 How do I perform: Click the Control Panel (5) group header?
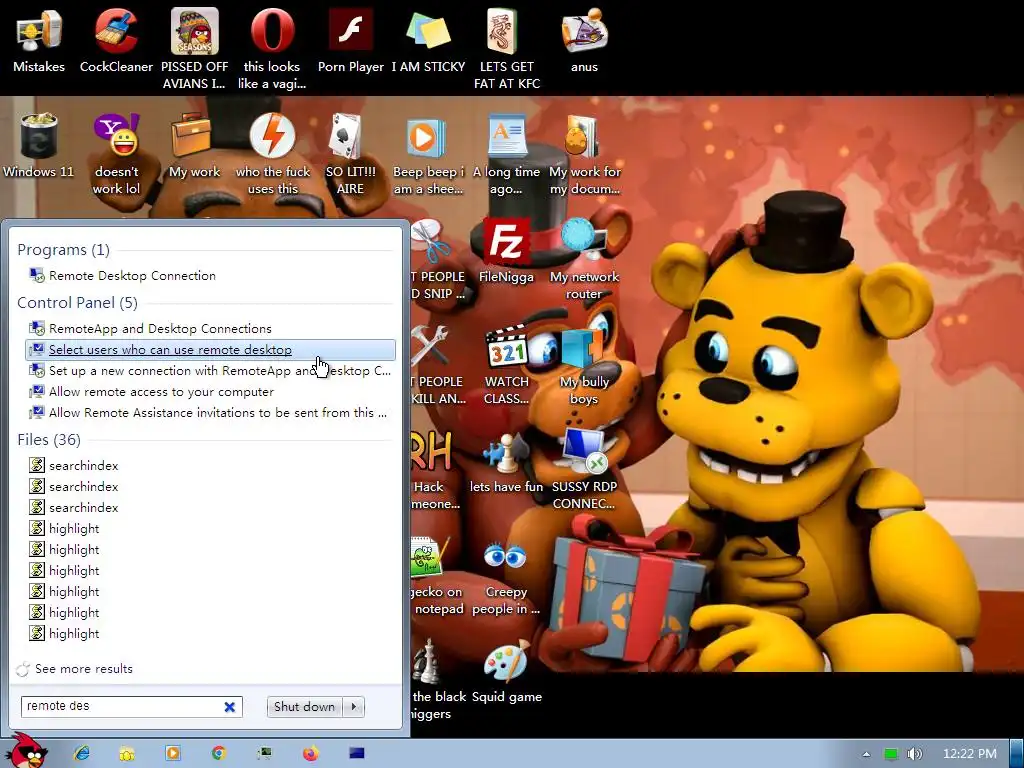click(x=77, y=302)
